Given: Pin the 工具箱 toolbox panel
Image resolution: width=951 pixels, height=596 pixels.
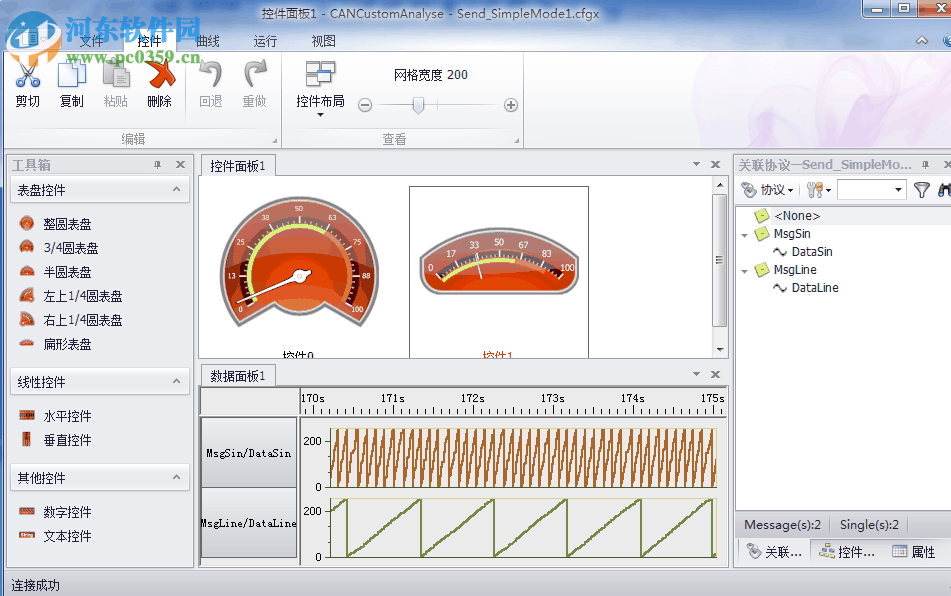Looking at the screenshot, I should click(156, 164).
